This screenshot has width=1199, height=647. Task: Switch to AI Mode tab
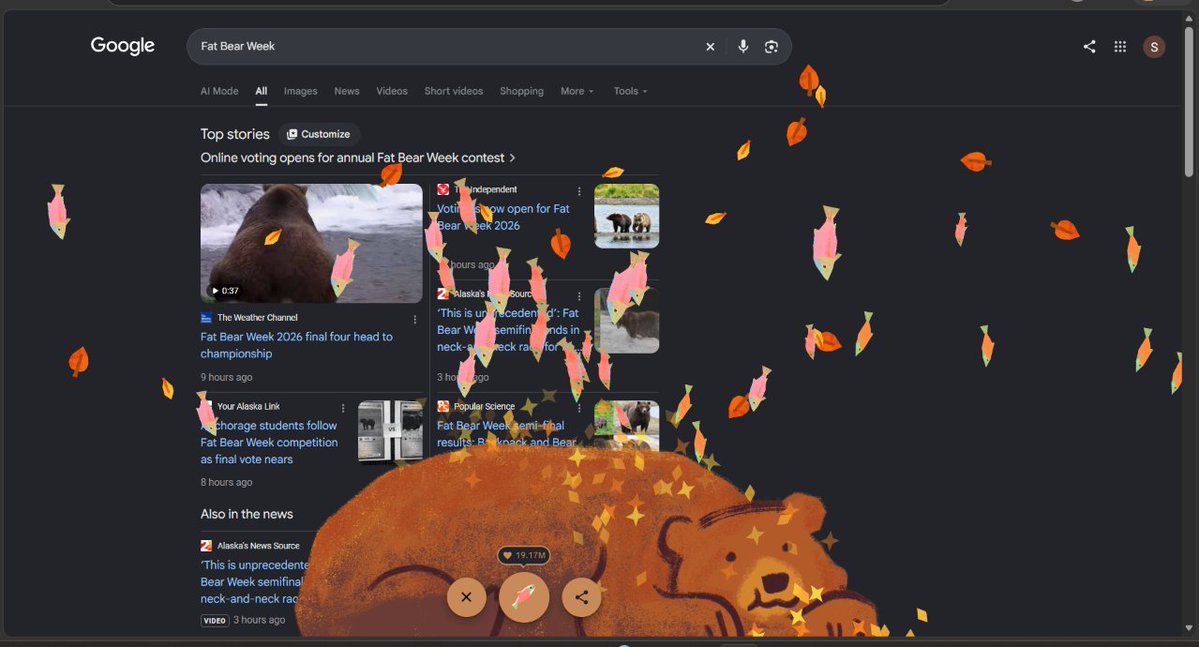[x=219, y=91]
